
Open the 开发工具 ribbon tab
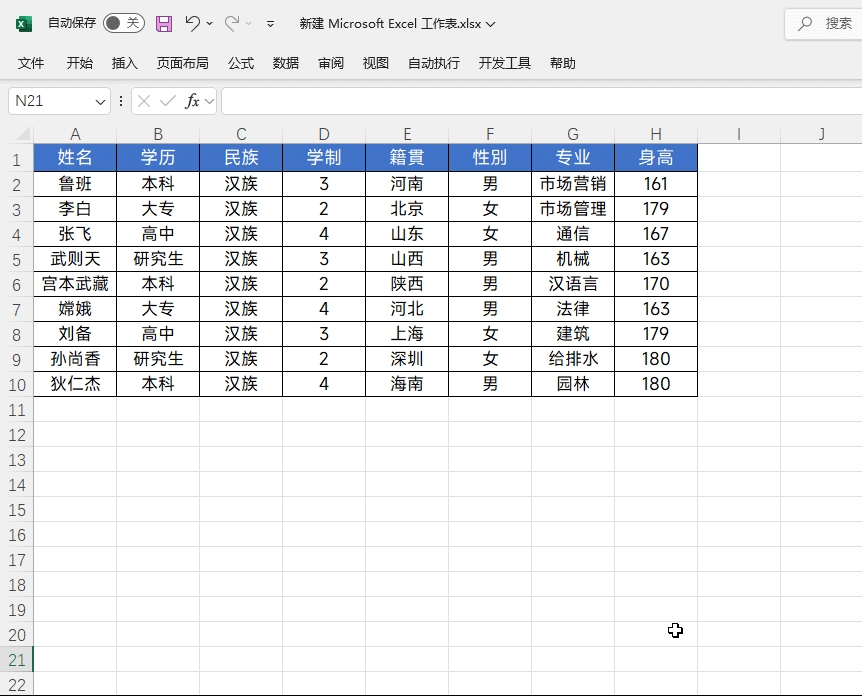coord(505,63)
